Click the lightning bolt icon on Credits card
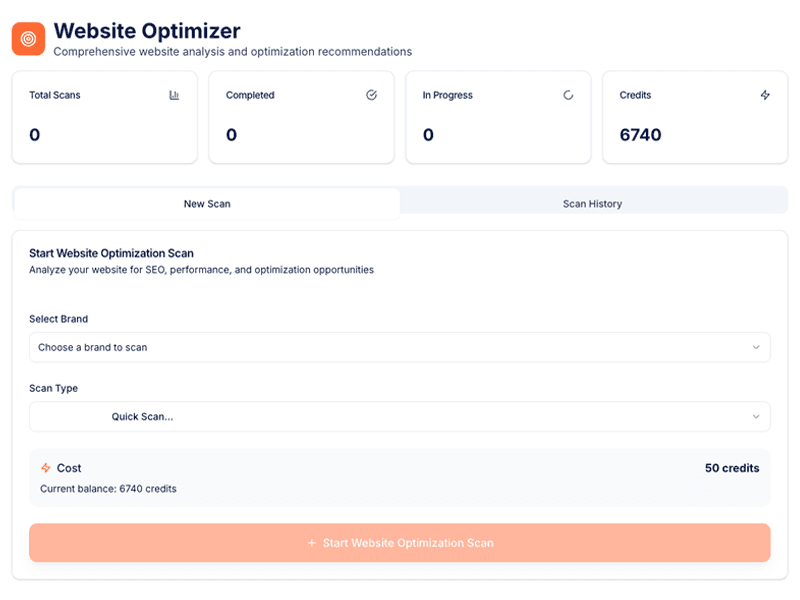800x600 pixels. pyautogui.click(x=765, y=94)
